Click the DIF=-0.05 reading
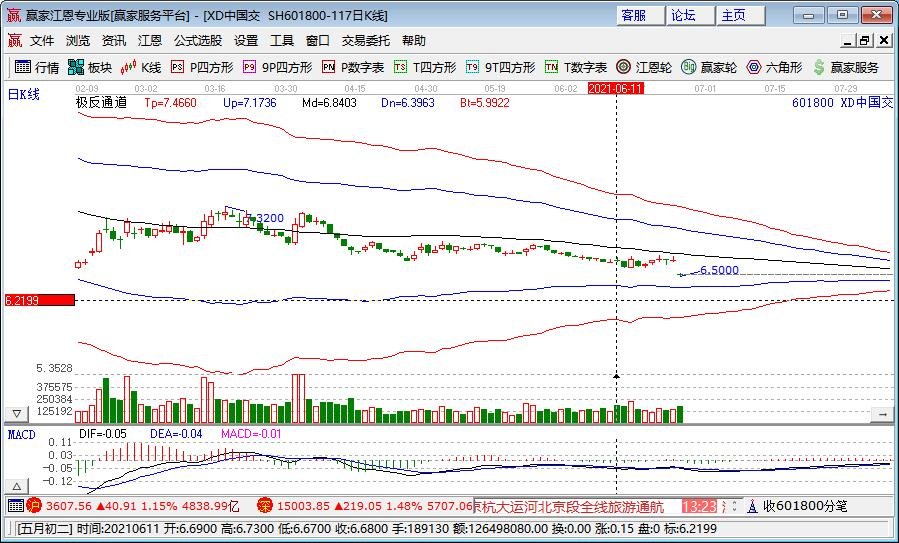The image size is (899, 543). point(103,434)
